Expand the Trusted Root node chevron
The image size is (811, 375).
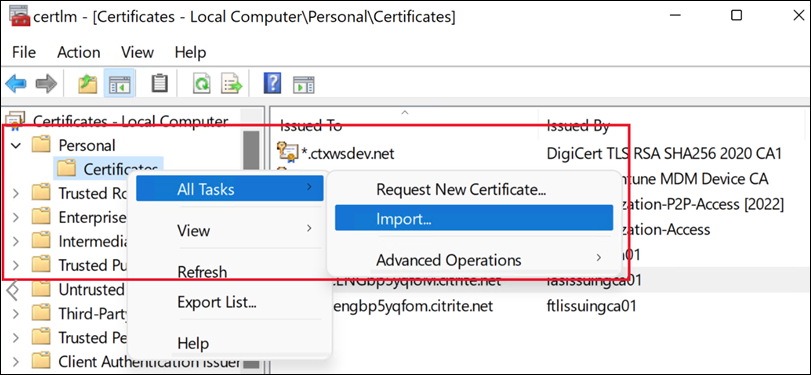coord(16,193)
